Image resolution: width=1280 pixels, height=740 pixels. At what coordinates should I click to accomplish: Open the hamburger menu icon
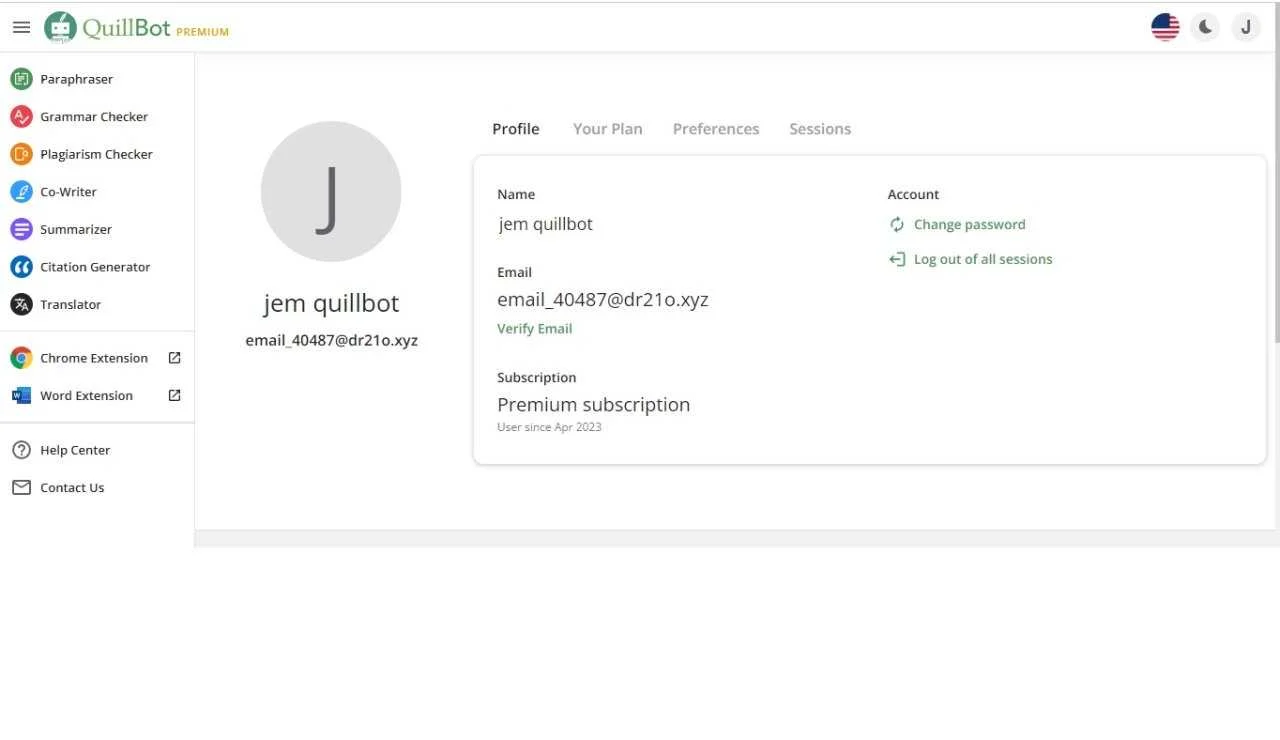[x=21, y=28]
